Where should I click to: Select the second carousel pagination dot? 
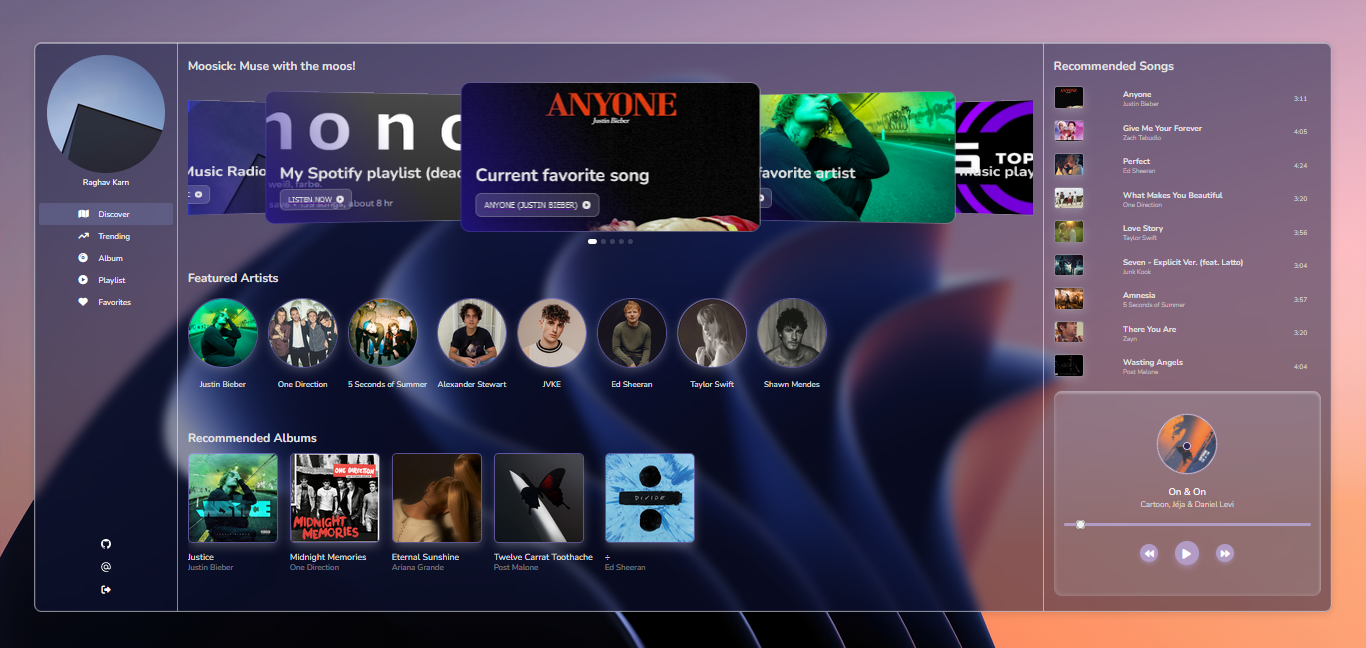tap(602, 241)
